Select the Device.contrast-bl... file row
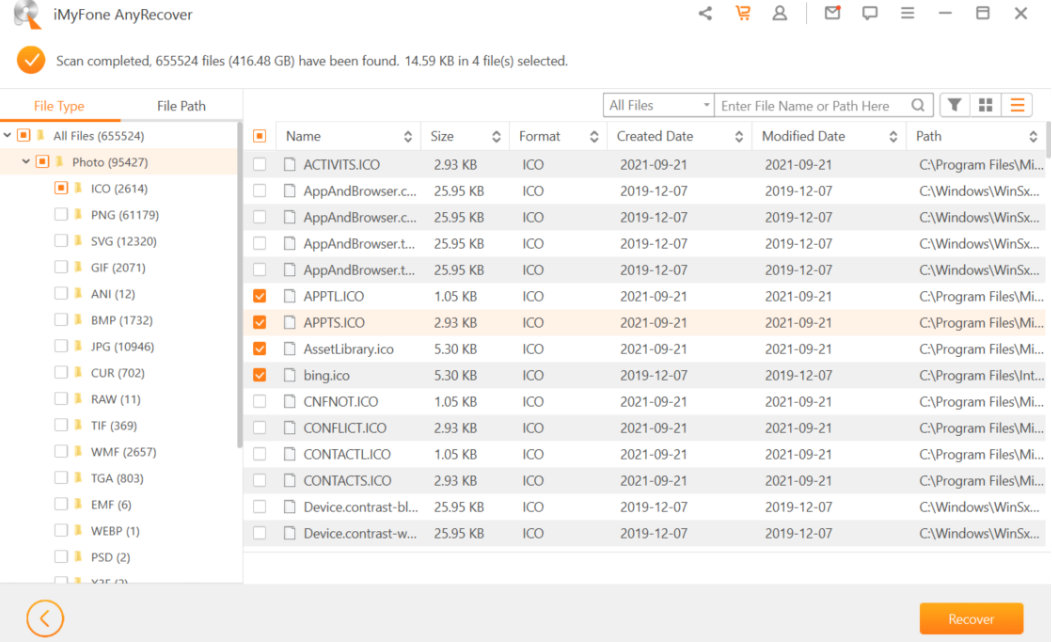This screenshot has height=642, width=1052. click(x=645, y=506)
